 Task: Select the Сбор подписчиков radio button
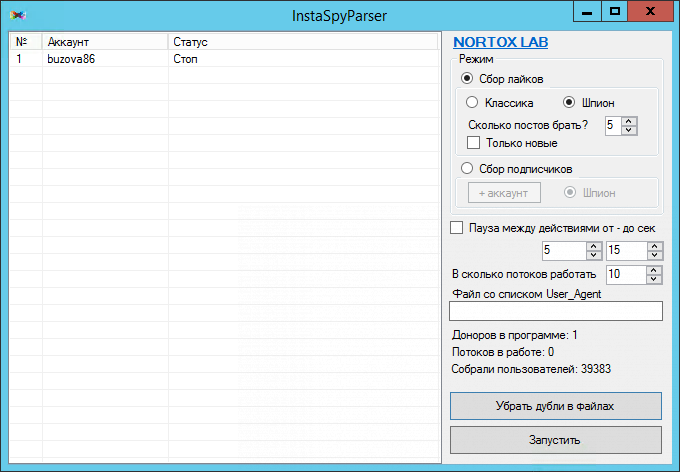tap(467, 169)
